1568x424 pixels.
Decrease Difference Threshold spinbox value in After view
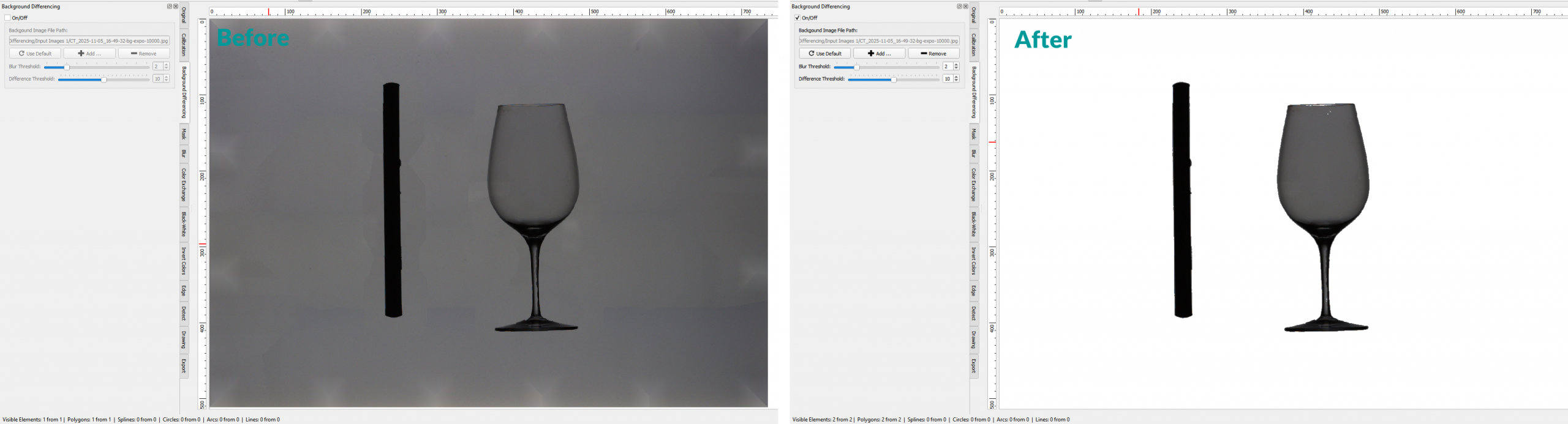pyautogui.click(x=956, y=81)
